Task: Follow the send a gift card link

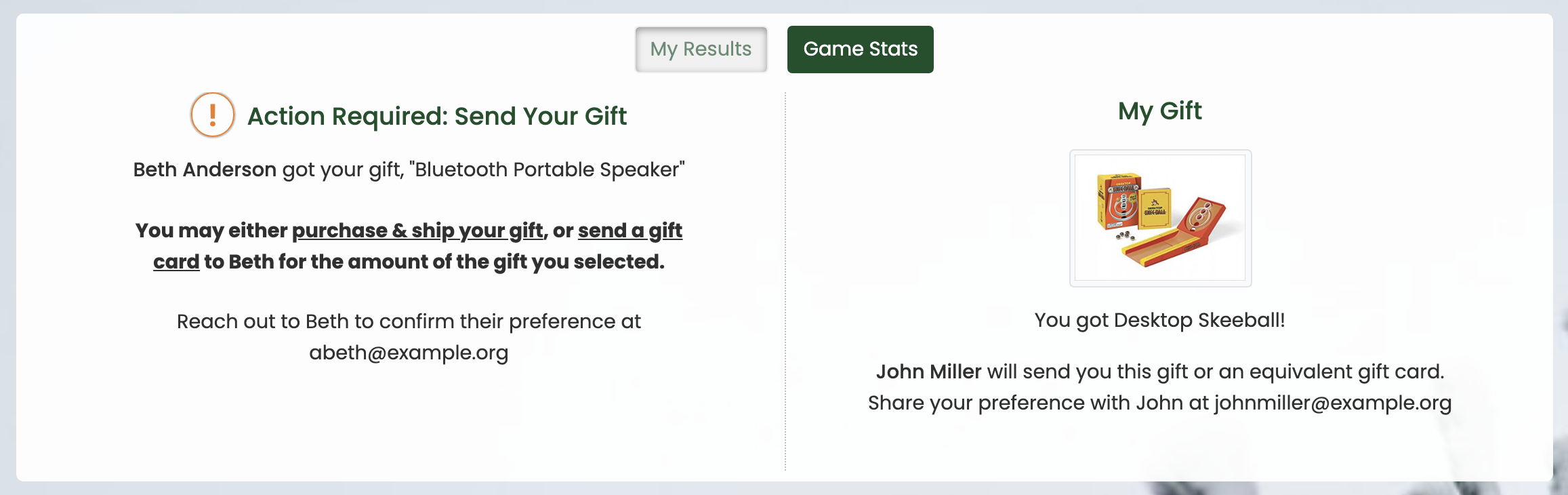Action: (630, 231)
